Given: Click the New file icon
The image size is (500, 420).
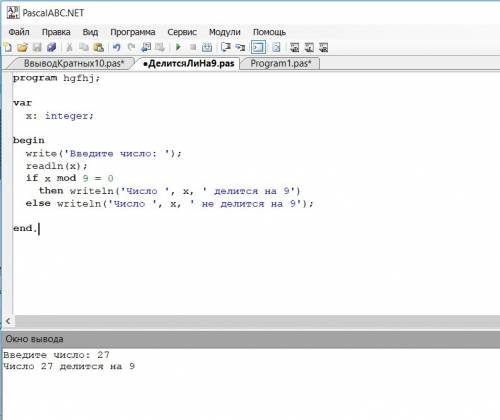Looking at the screenshot, I should pyautogui.click(x=8, y=48).
